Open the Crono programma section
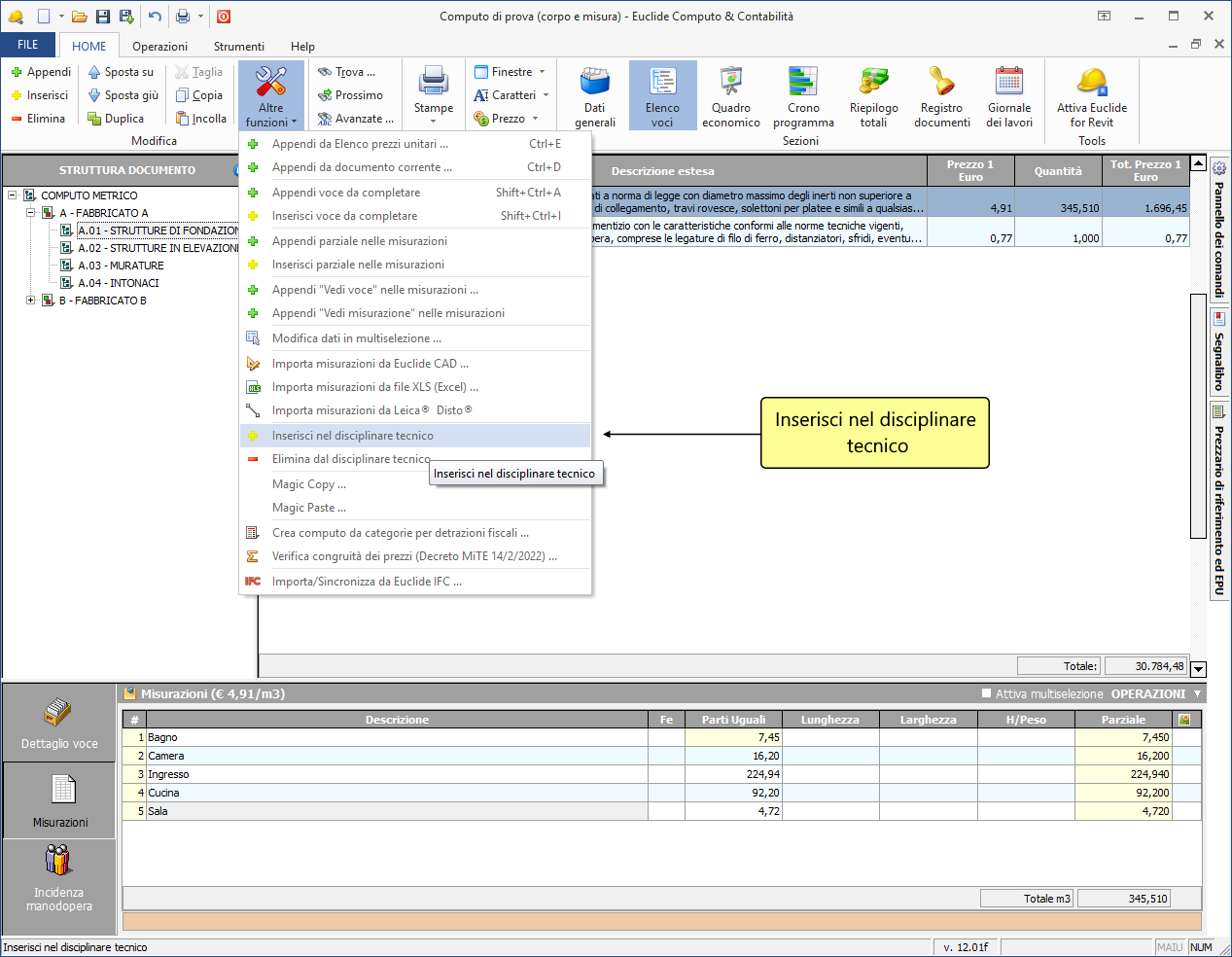Viewport: 1232px width, 957px height. coord(803,96)
